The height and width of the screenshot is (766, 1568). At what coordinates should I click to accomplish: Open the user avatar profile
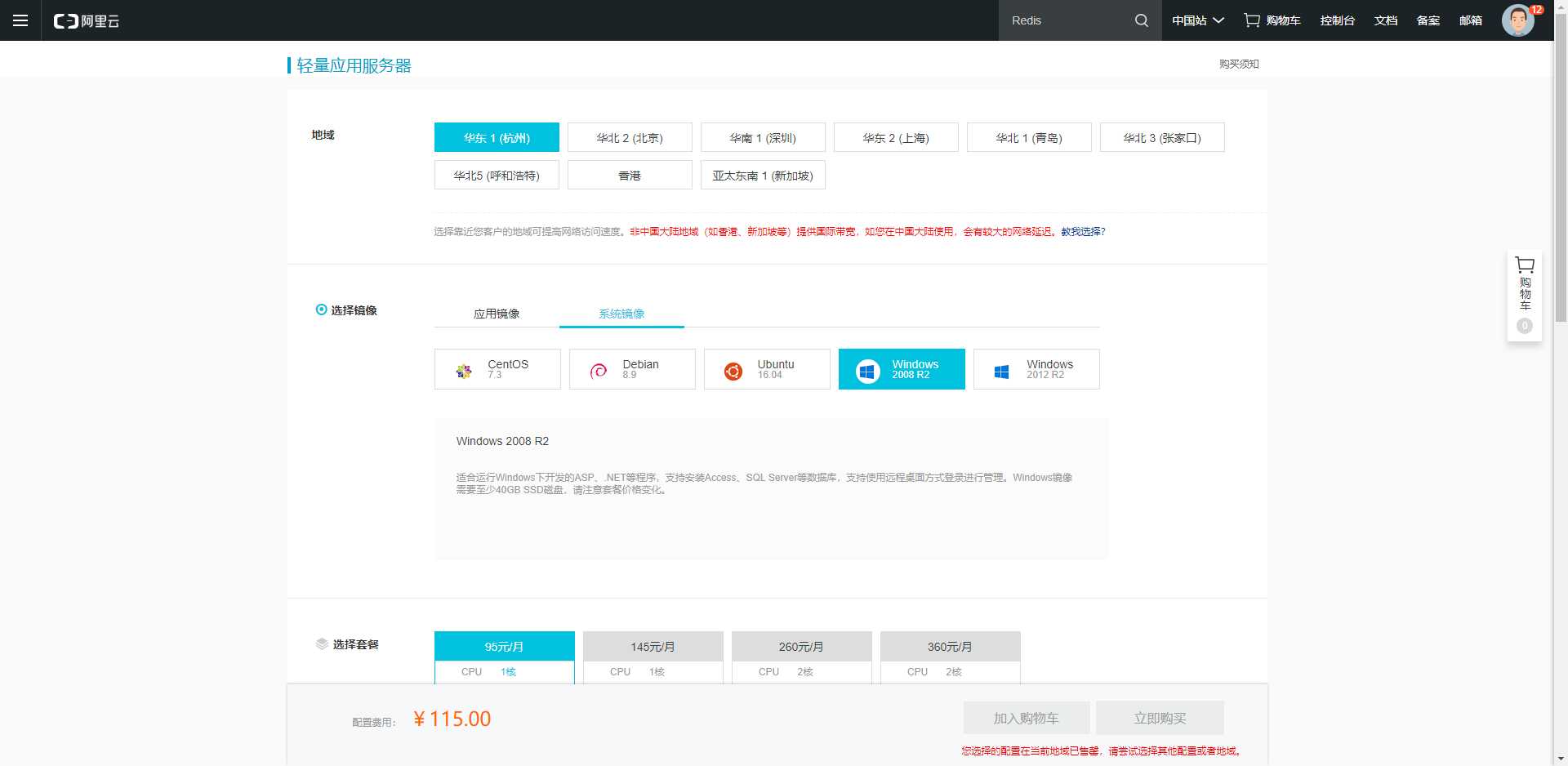pos(1517,20)
